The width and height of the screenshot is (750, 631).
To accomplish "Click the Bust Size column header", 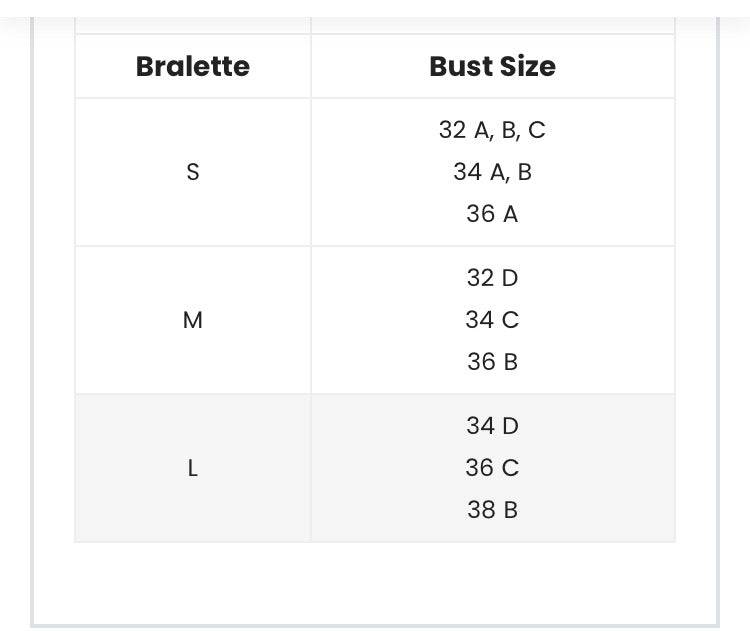I will 492,67.
